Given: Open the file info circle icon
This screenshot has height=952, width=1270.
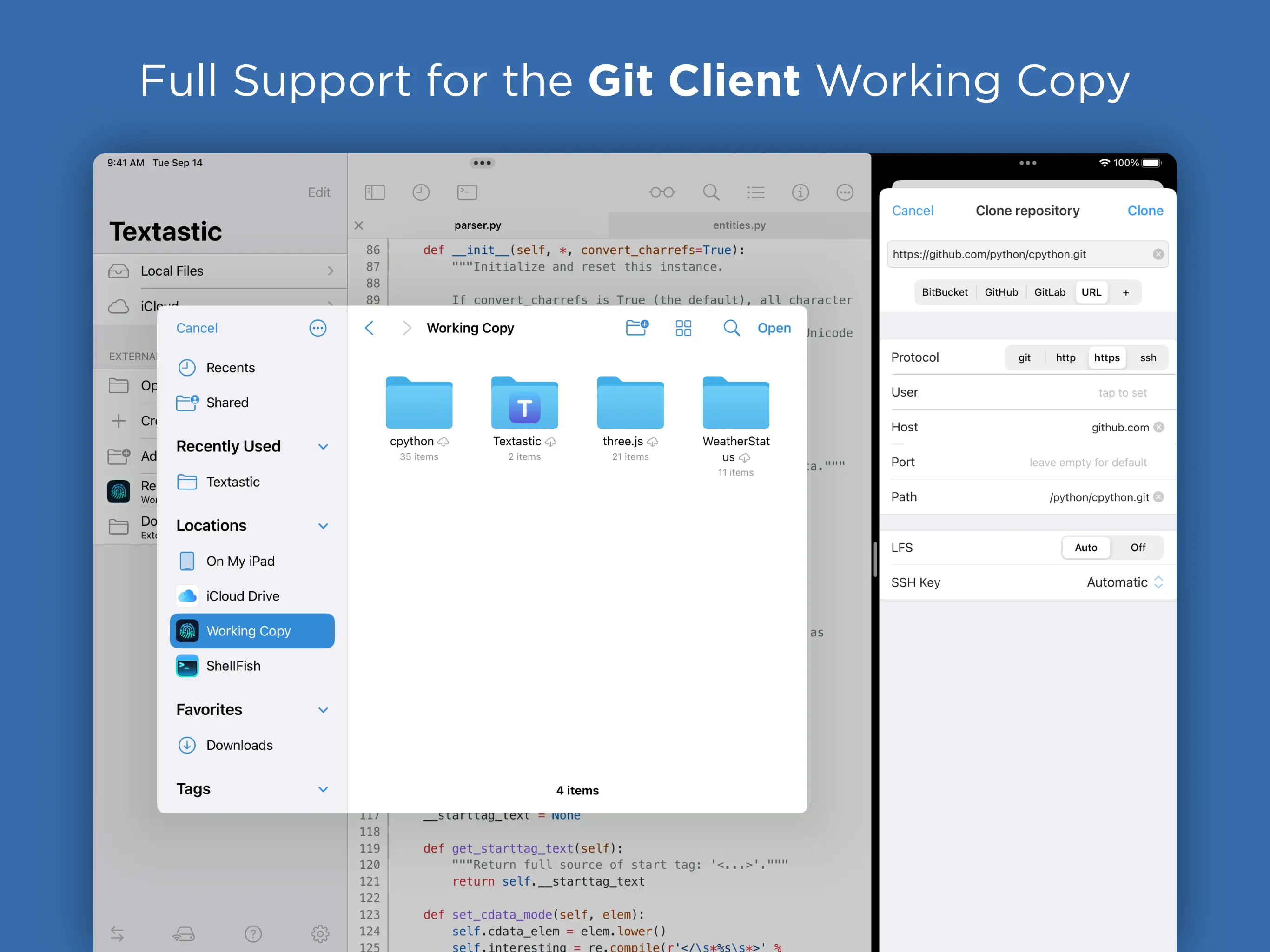Looking at the screenshot, I should point(800,192).
